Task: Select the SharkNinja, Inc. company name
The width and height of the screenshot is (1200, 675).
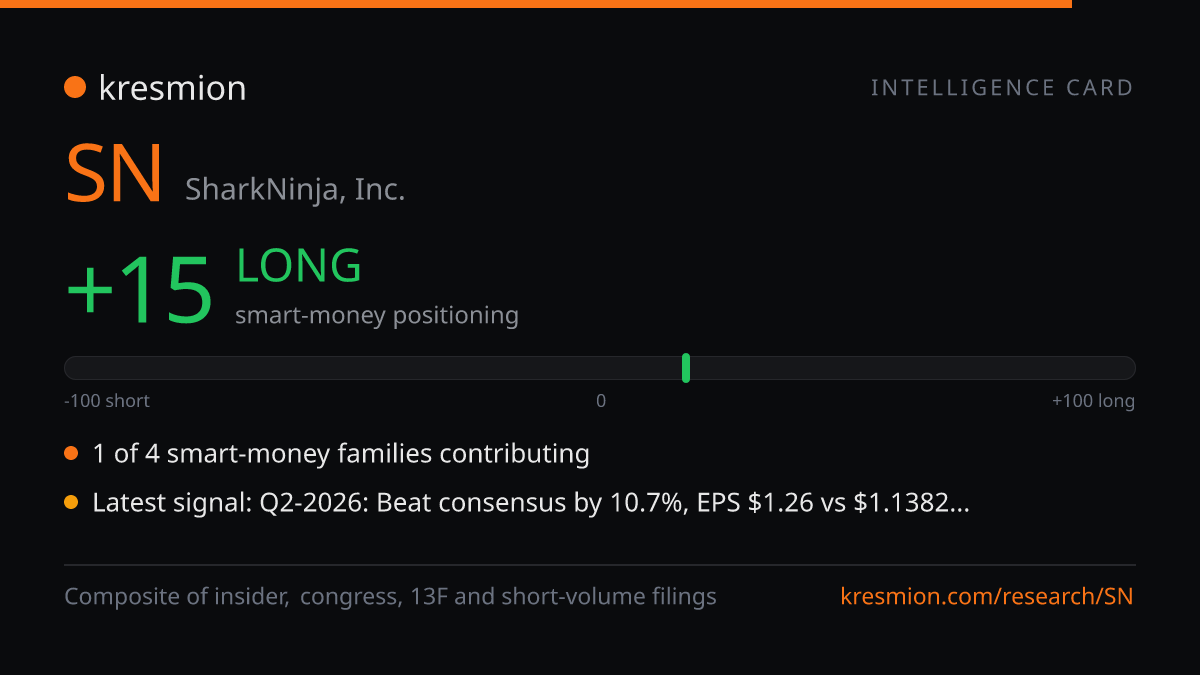Action: (x=295, y=189)
